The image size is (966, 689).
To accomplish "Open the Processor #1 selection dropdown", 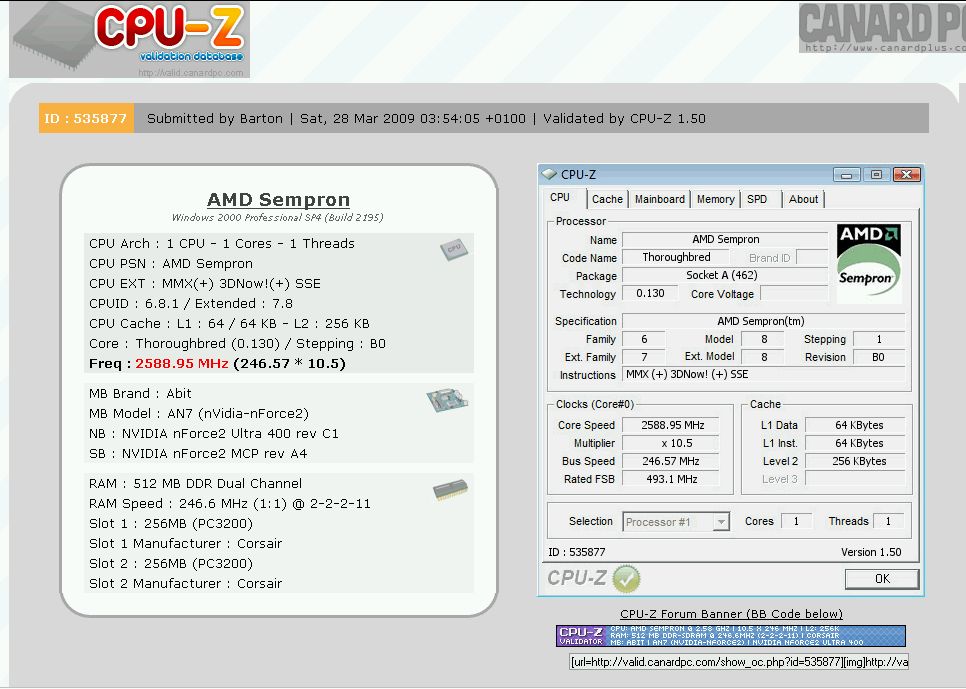I will point(676,522).
